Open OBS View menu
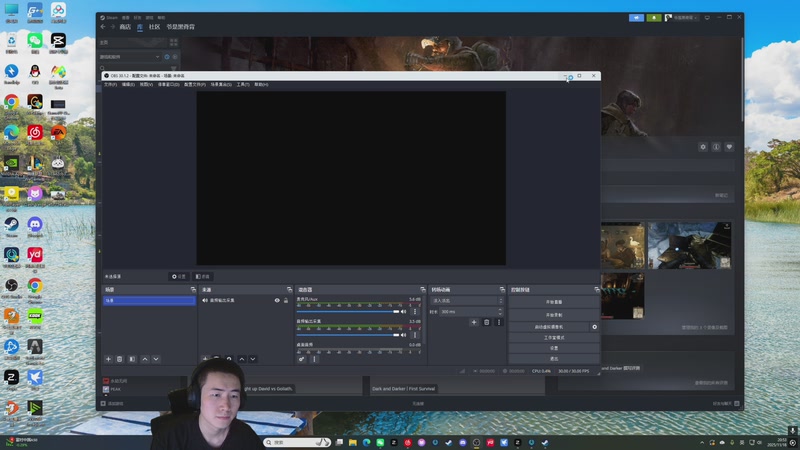Image resolution: width=800 pixels, height=450 pixels. coord(146,85)
